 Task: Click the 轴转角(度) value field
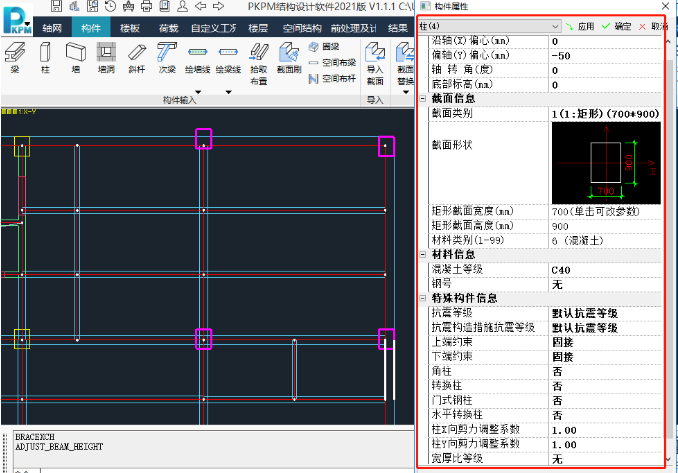click(605, 70)
